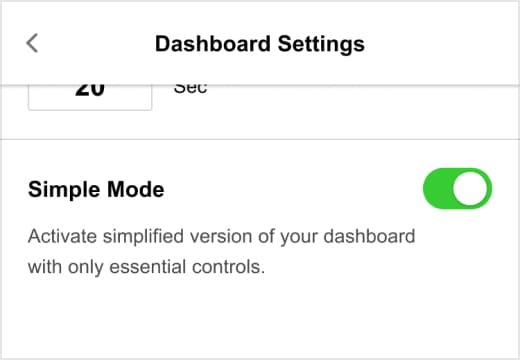Click the word 'Mode' in Simple Mode heading

point(136,189)
